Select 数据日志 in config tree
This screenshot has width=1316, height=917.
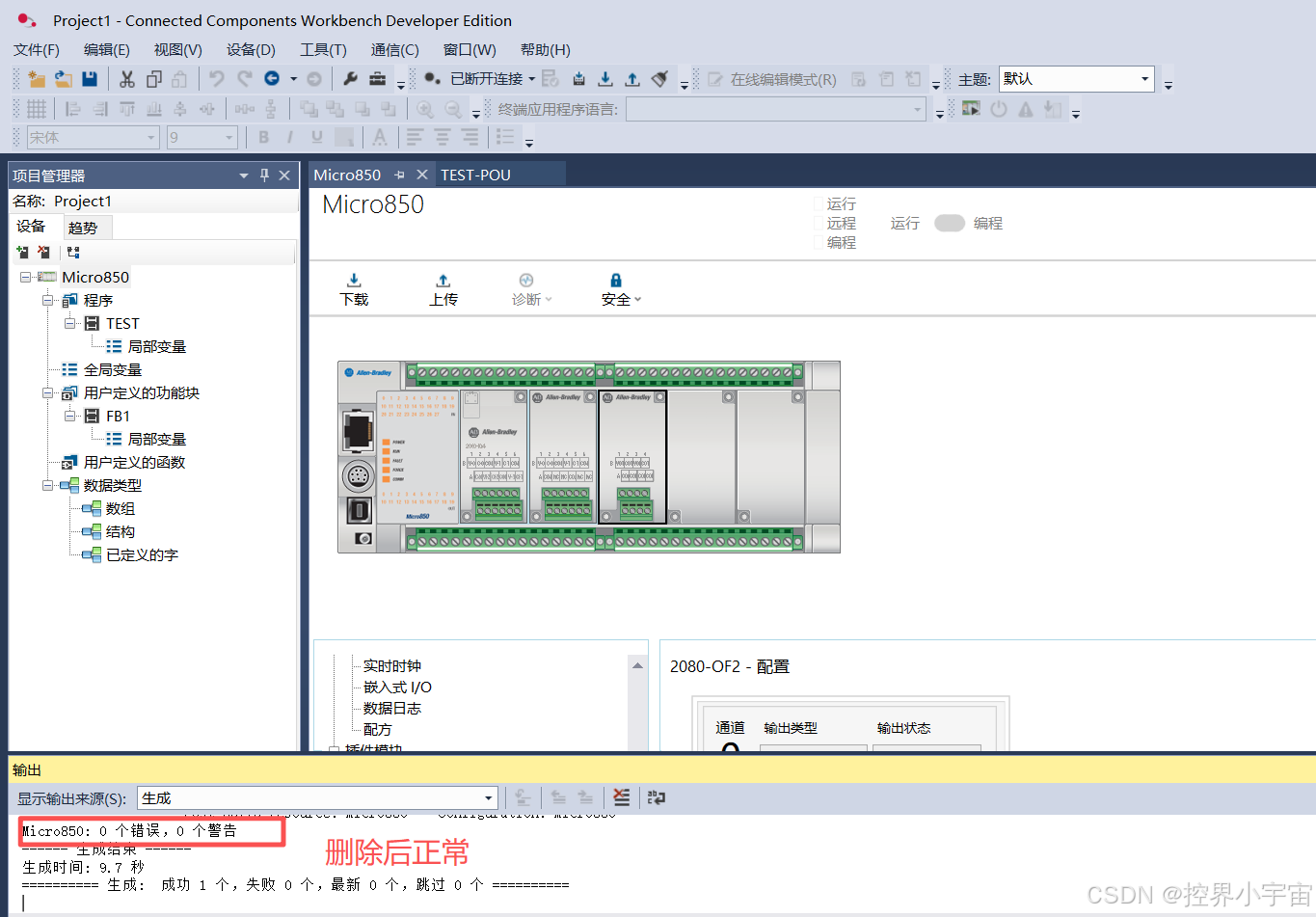coord(392,709)
